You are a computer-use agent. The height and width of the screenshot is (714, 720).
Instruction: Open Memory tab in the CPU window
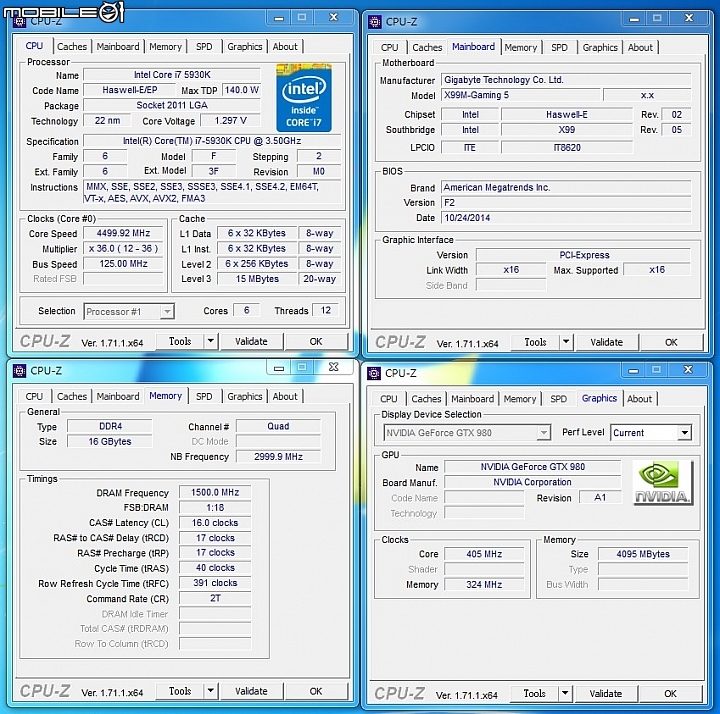(165, 46)
